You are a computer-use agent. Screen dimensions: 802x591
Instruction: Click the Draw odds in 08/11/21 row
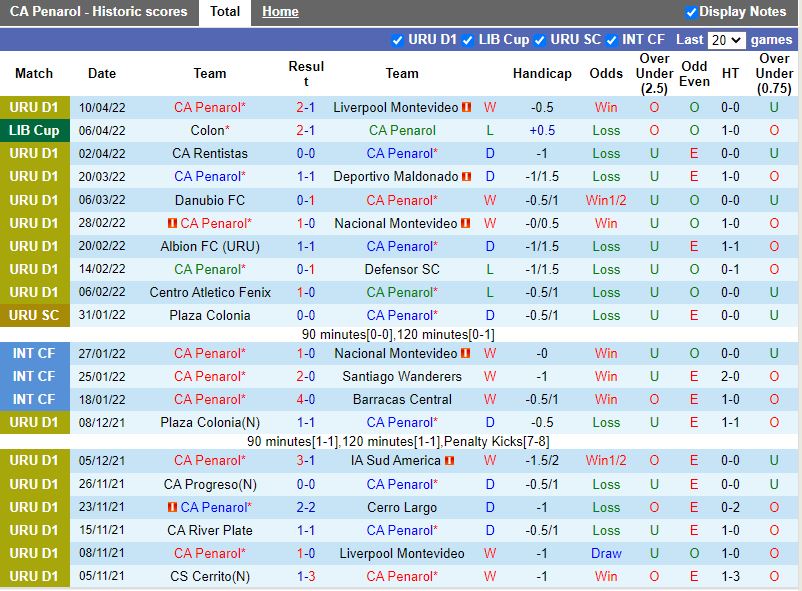pyautogui.click(x=606, y=554)
